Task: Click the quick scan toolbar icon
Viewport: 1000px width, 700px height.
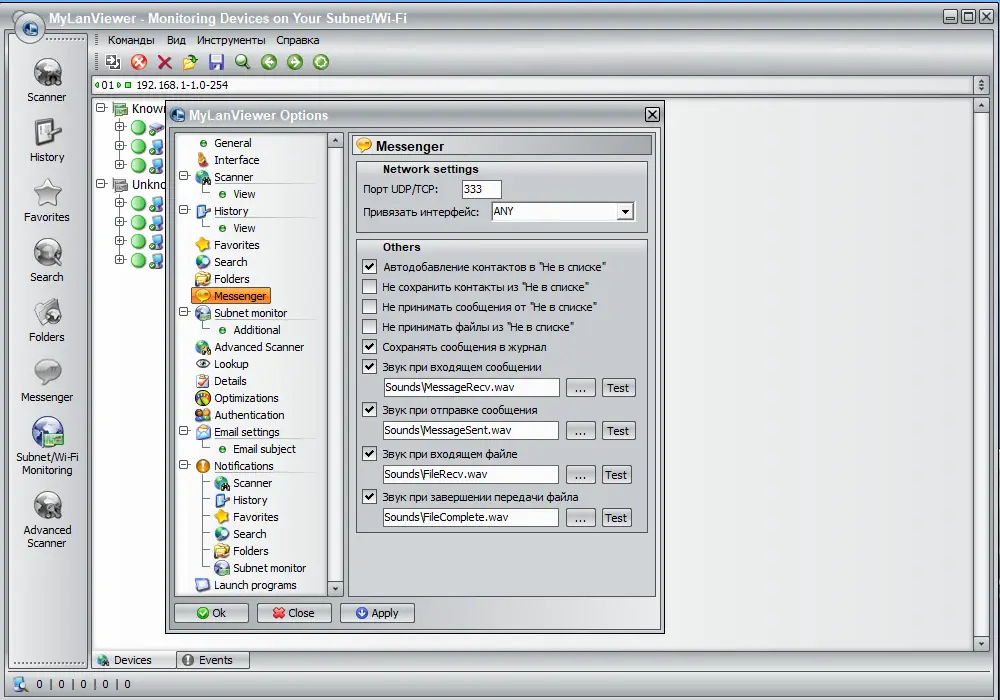Action: point(113,62)
